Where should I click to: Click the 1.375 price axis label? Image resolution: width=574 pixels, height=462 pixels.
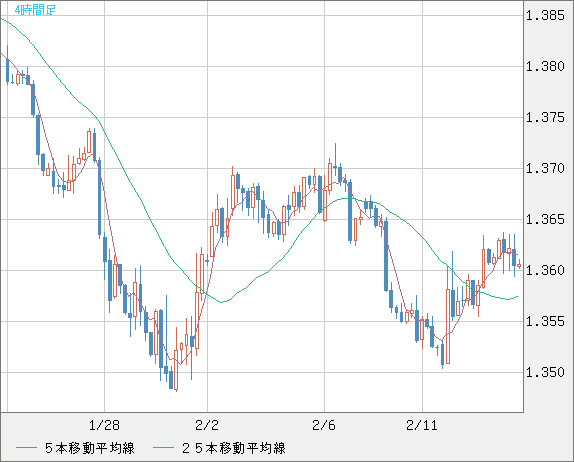coord(545,118)
